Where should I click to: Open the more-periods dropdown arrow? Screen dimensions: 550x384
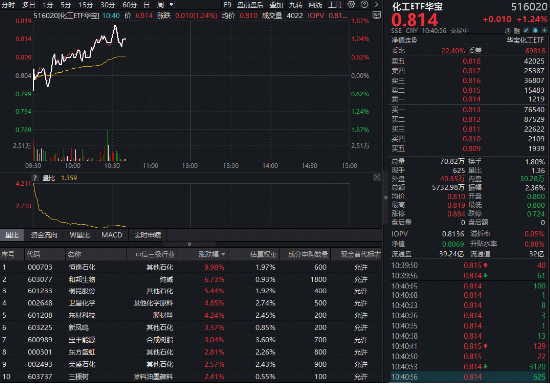pyautogui.click(x=172, y=5)
